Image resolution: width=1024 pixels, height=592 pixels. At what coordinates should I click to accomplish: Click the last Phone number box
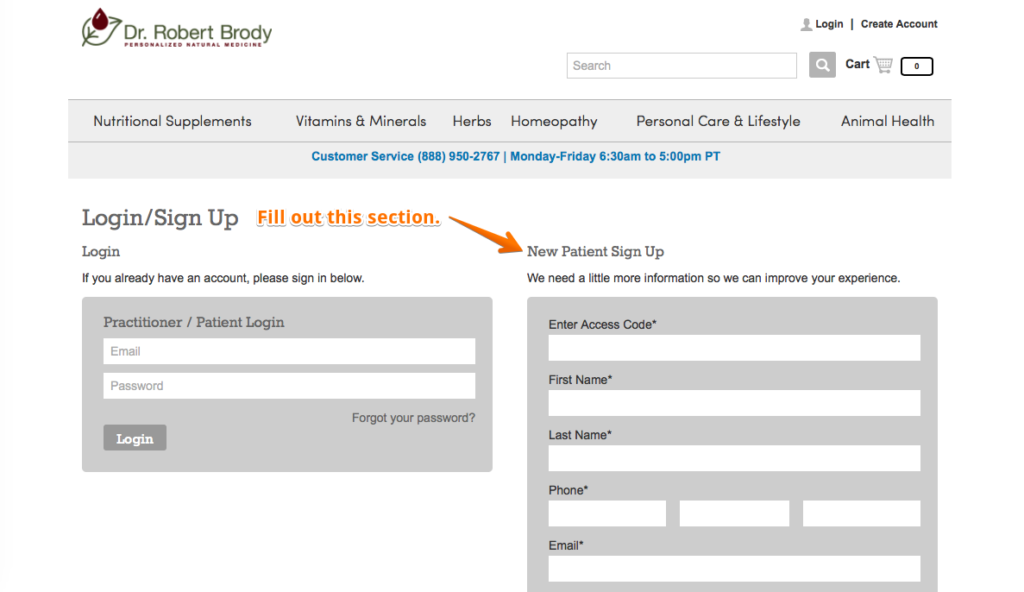(861, 514)
